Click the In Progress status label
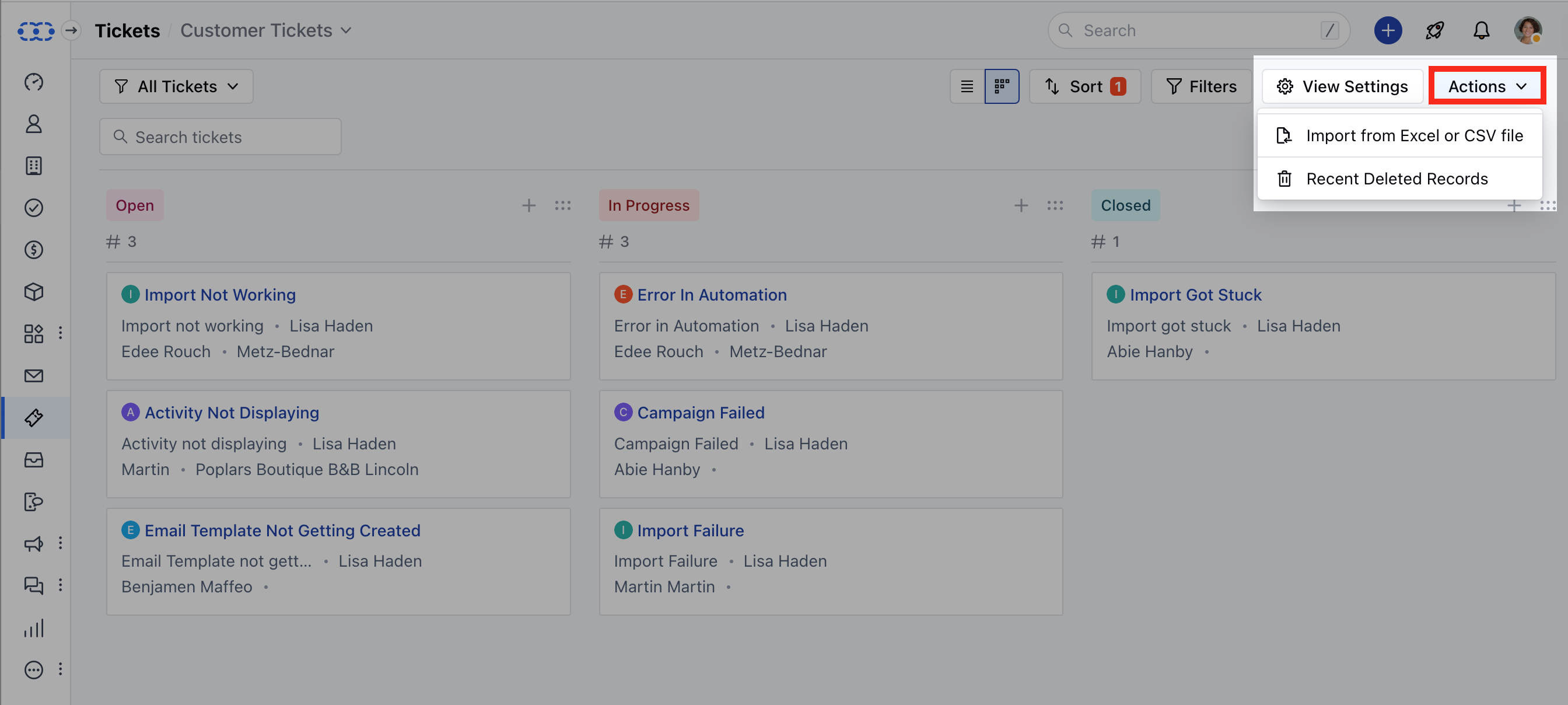This screenshot has height=705, width=1568. tap(648, 206)
